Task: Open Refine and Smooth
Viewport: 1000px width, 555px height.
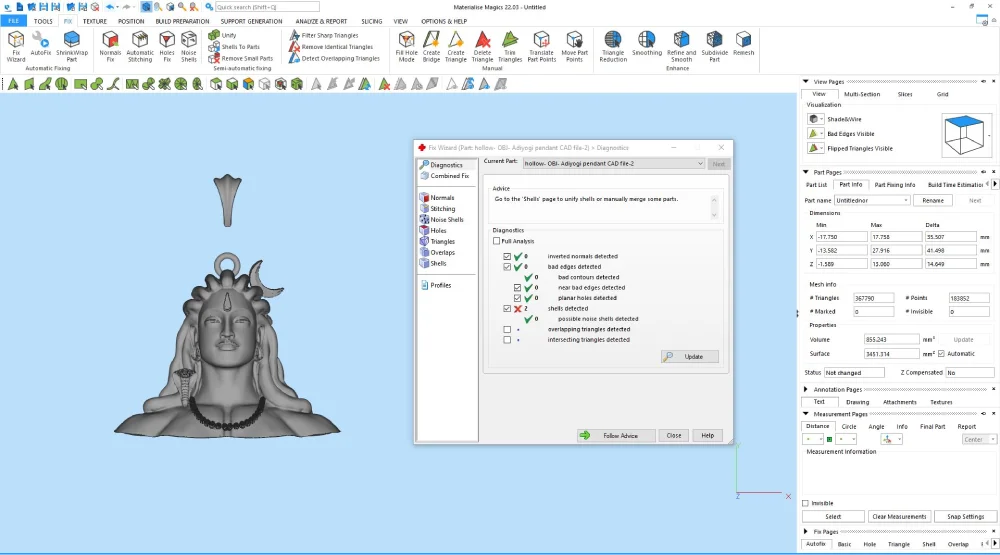Action: click(681, 47)
